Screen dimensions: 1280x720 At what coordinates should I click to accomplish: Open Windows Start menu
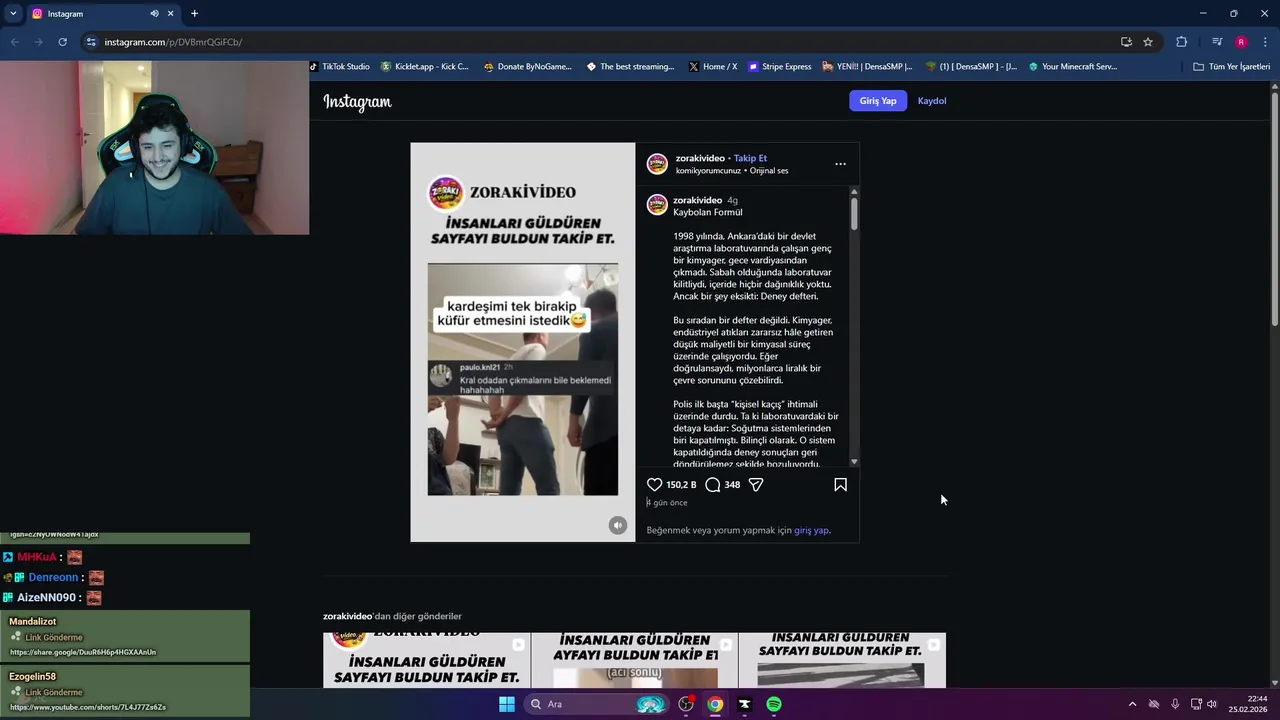coord(506,704)
